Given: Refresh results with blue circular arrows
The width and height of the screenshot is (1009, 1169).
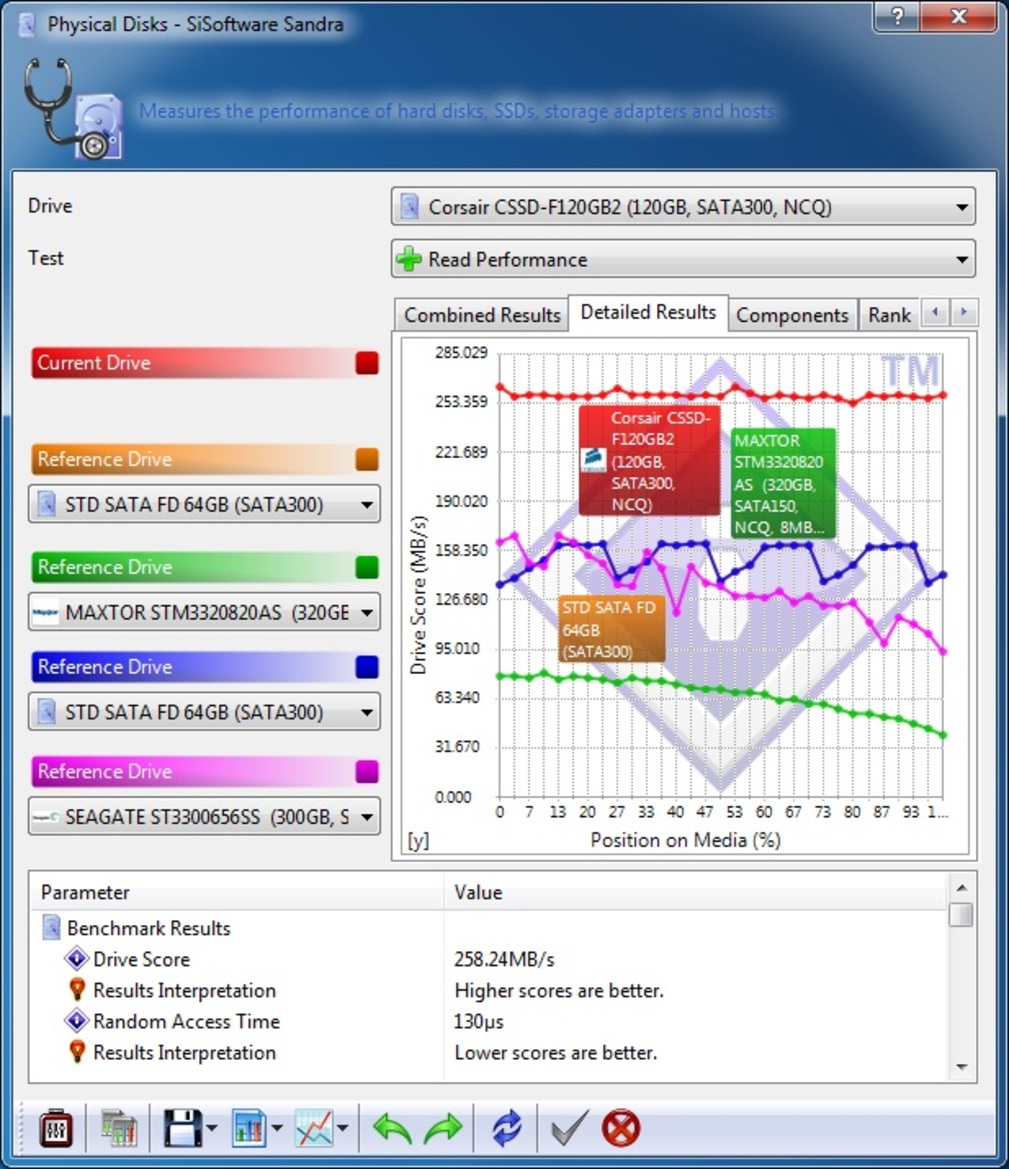Looking at the screenshot, I should [x=507, y=1129].
